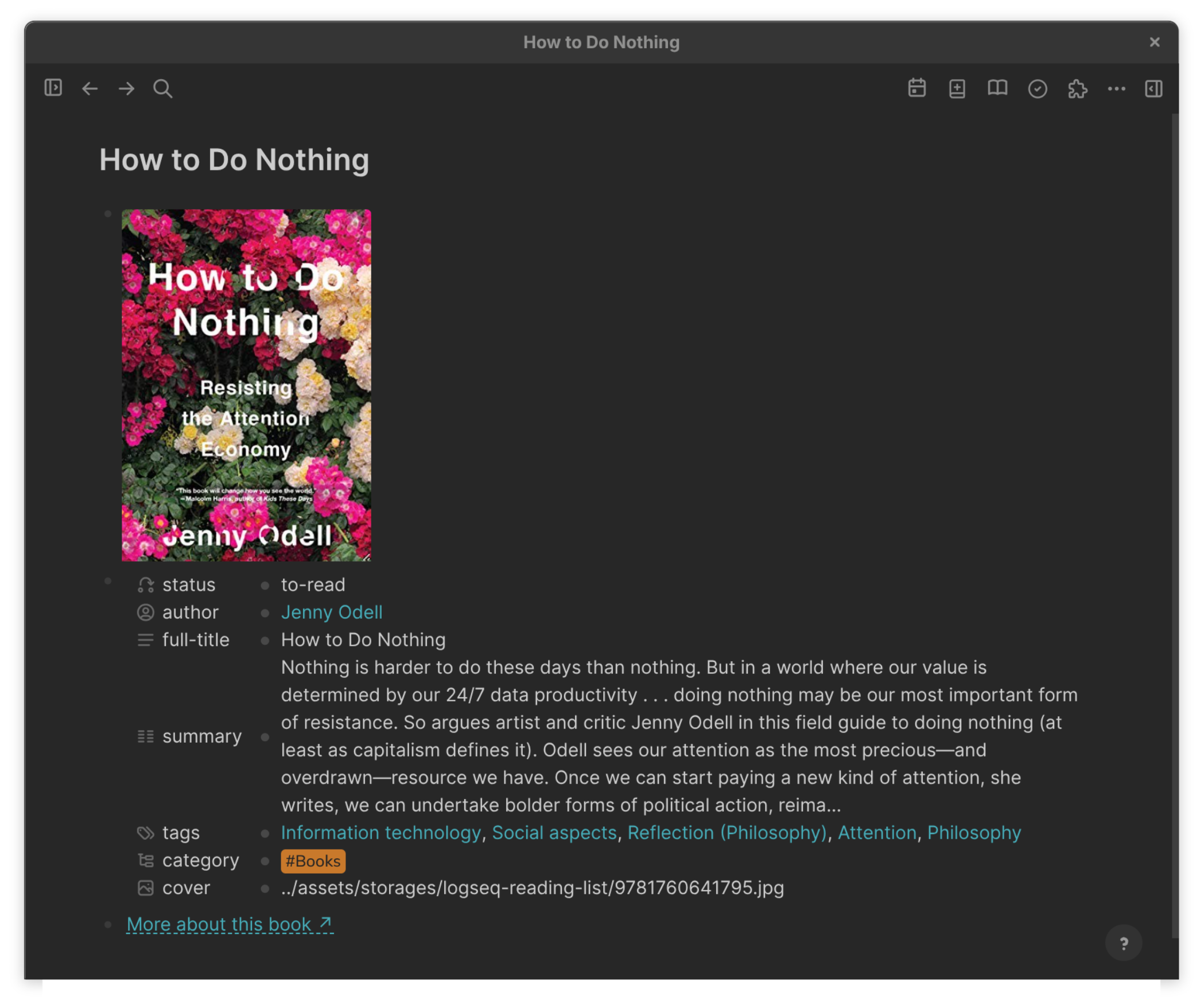Viewport: 1204px width, 1008px height.
Task: Toggle the right sidebar icon
Action: tap(1153, 89)
